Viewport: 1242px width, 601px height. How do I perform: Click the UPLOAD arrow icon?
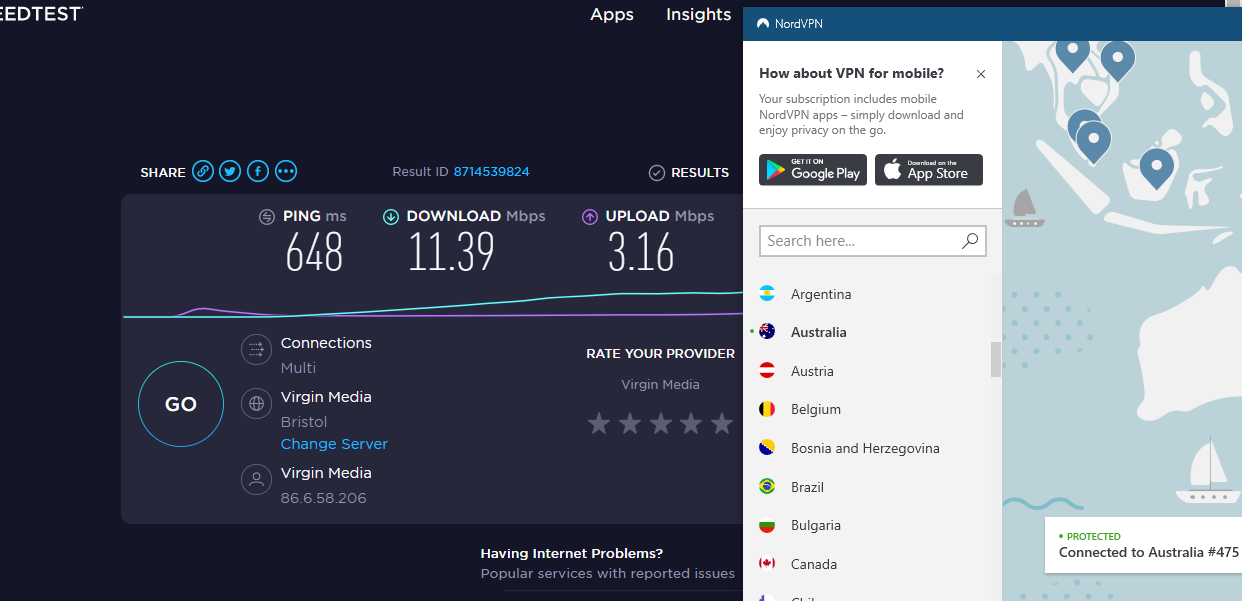pos(590,216)
